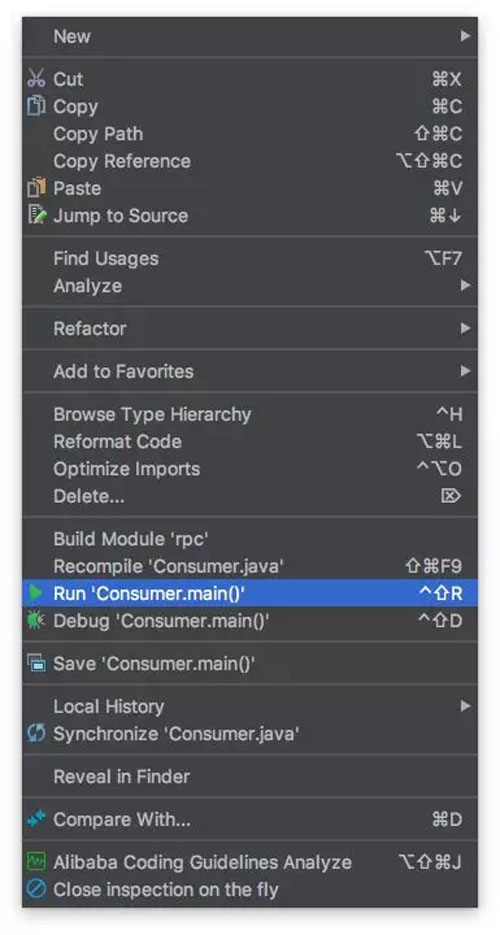Click the Compare With arrows icon
Viewport: 500px width, 935px height.
tap(36, 819)
